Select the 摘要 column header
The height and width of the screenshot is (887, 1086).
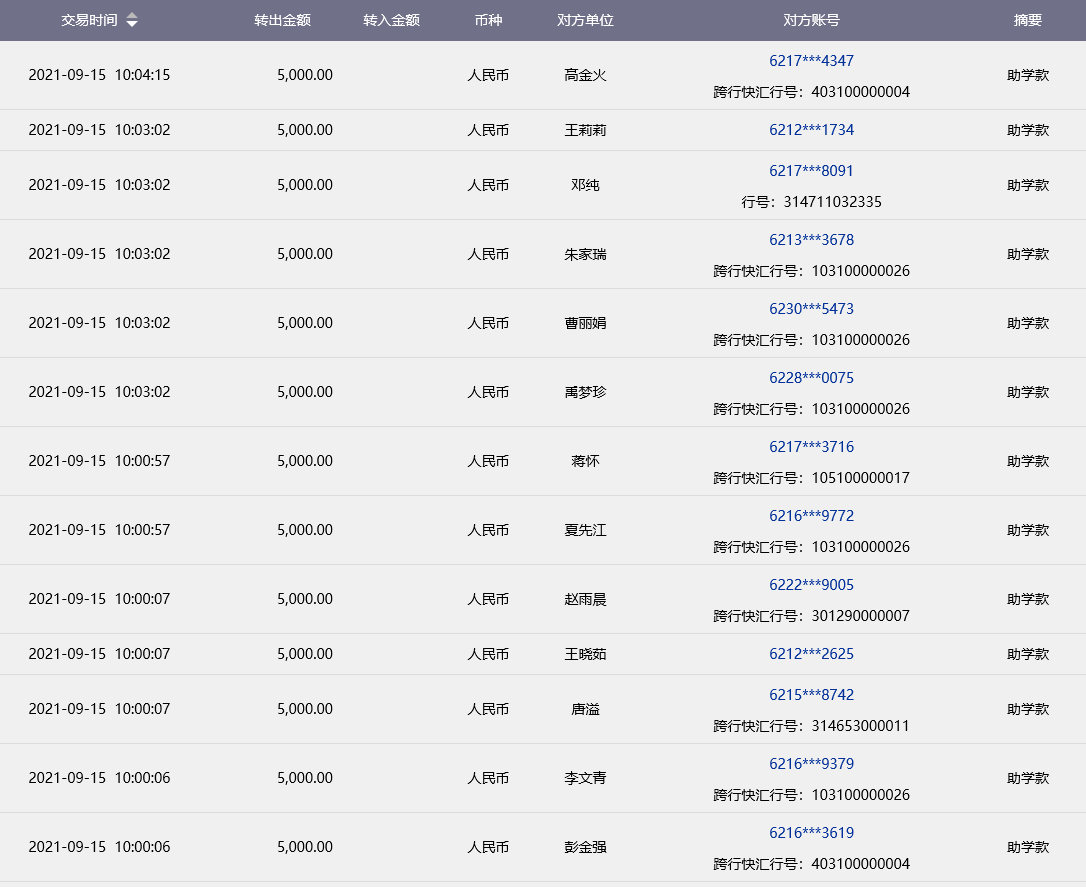pyautogui.click(x=1027, y=20)
